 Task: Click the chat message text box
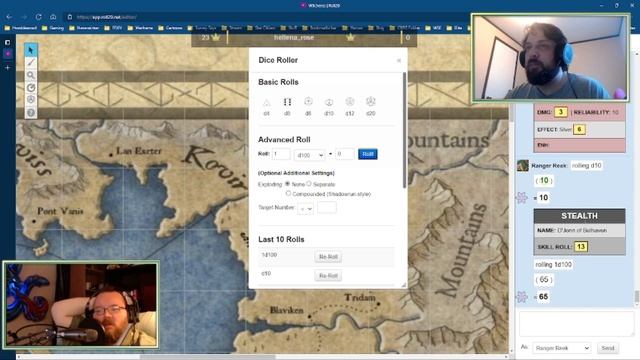577,324
